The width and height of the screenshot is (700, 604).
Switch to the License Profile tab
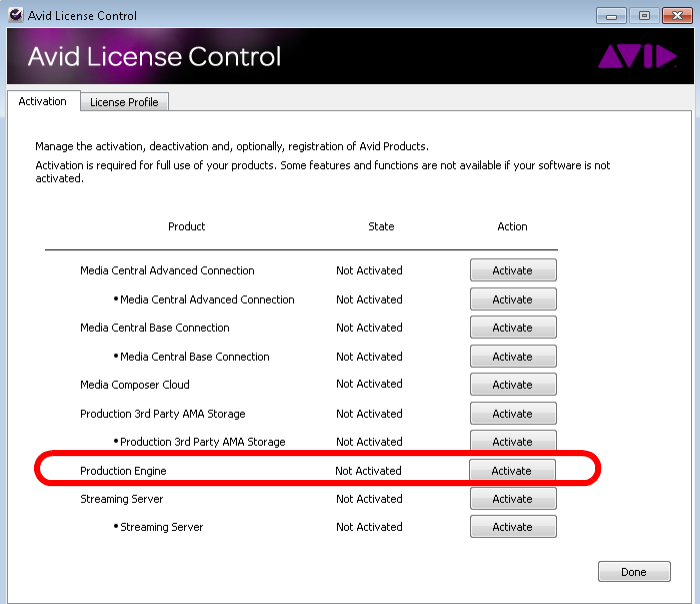point(125,102)
